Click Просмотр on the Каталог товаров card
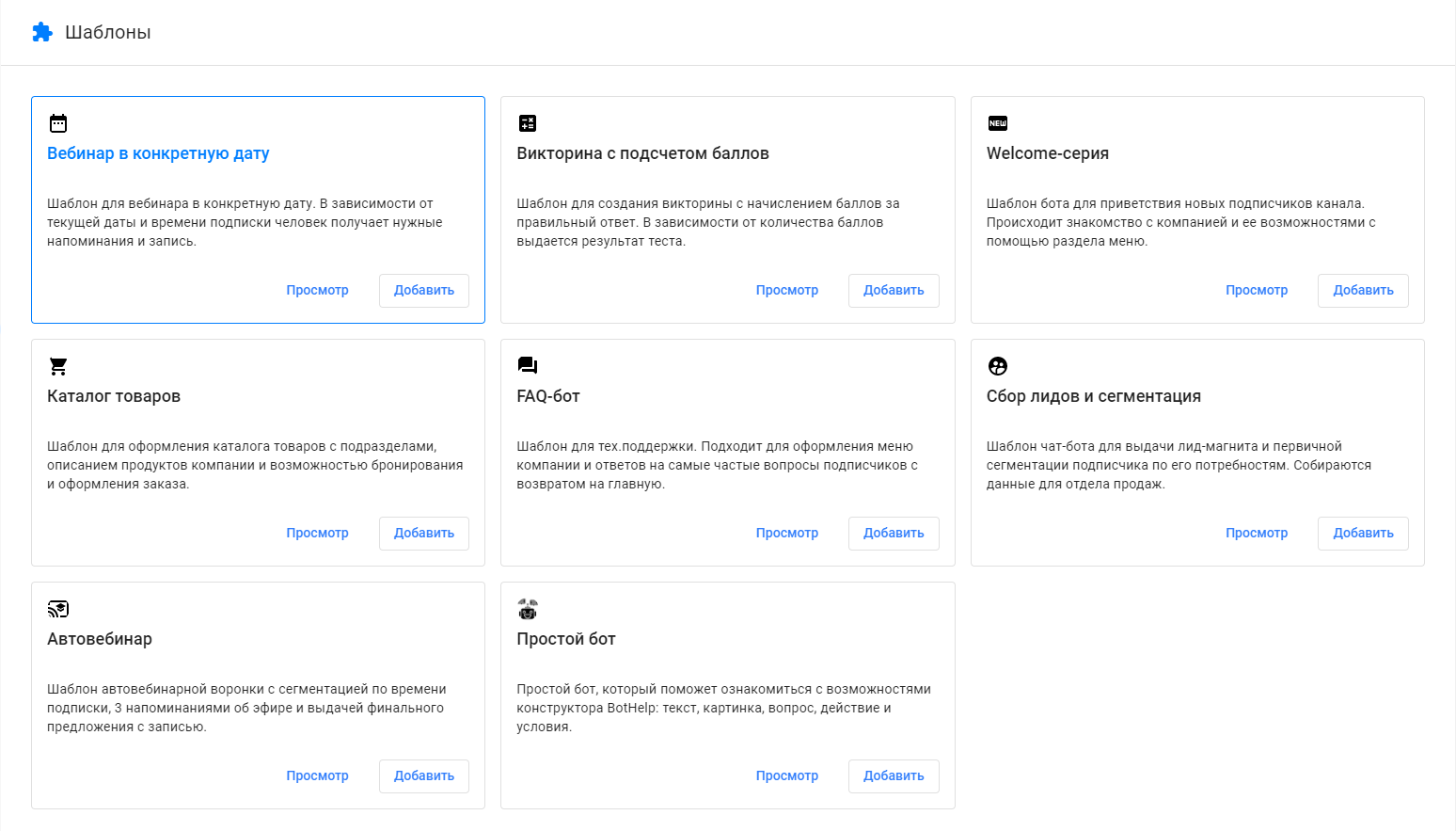This screenshot has height=831, width=1456. click(x=317, y=533)
